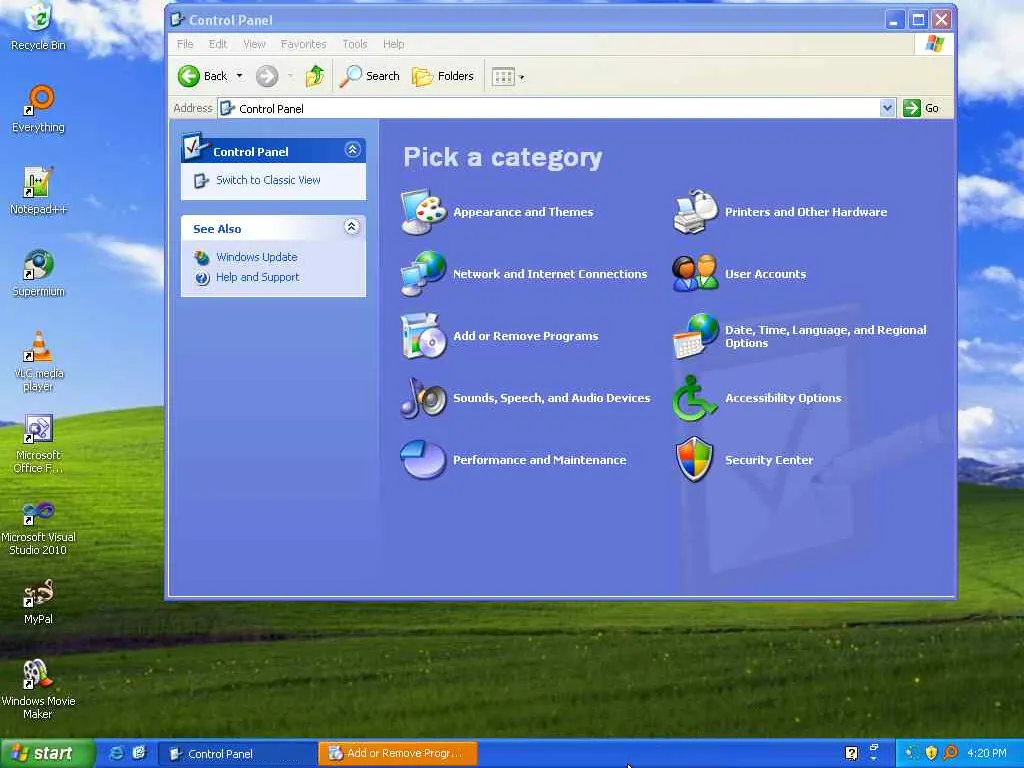Click the Go button
The height and width of the screenshot is (768, 1024).
pyautogui.click(x=921, y=108)
